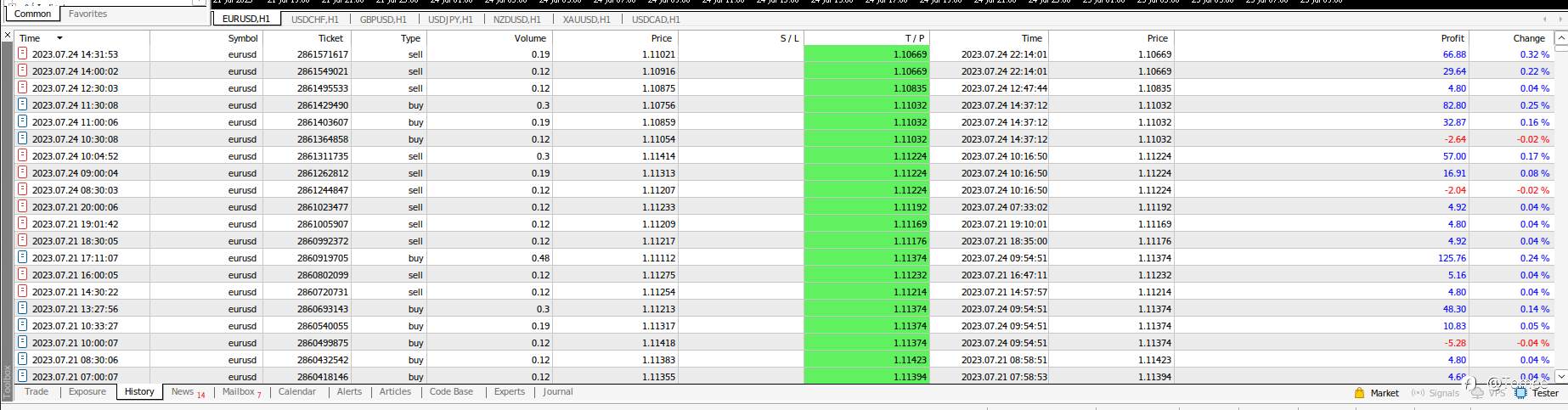
Task: Open the Alerts tab
Action: [349, 392]
